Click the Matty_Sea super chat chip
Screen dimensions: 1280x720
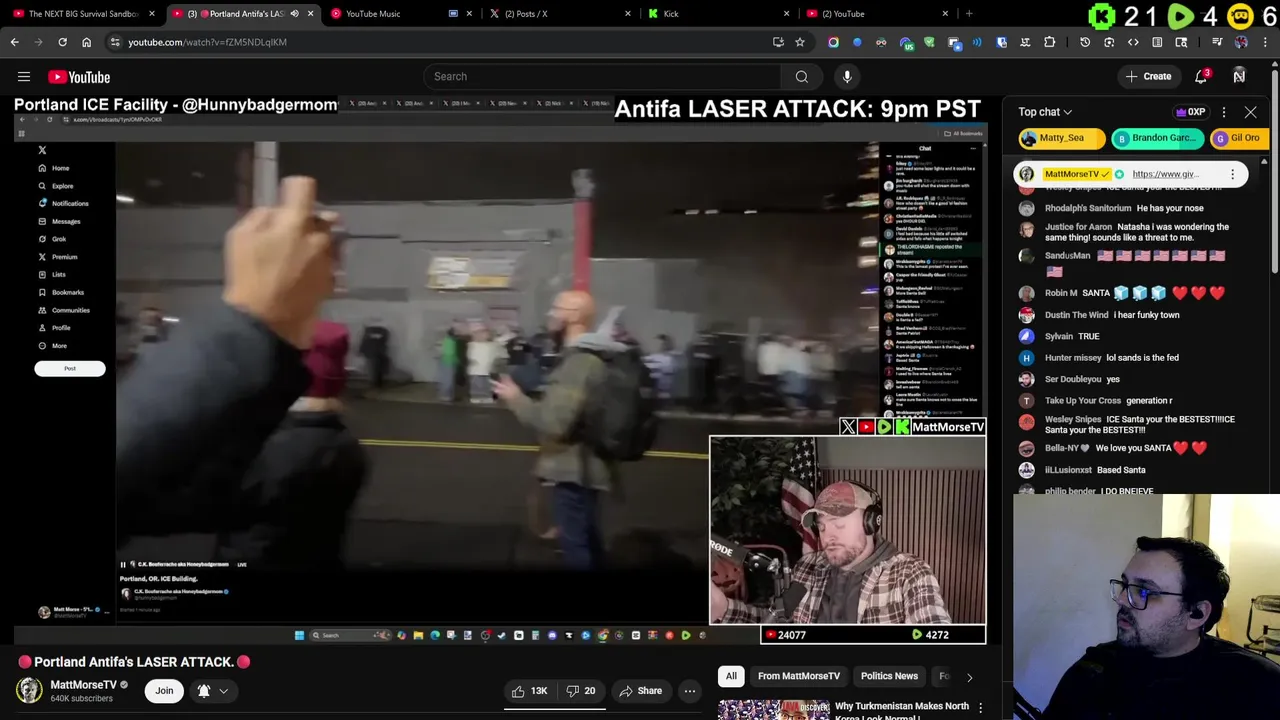1061,138
